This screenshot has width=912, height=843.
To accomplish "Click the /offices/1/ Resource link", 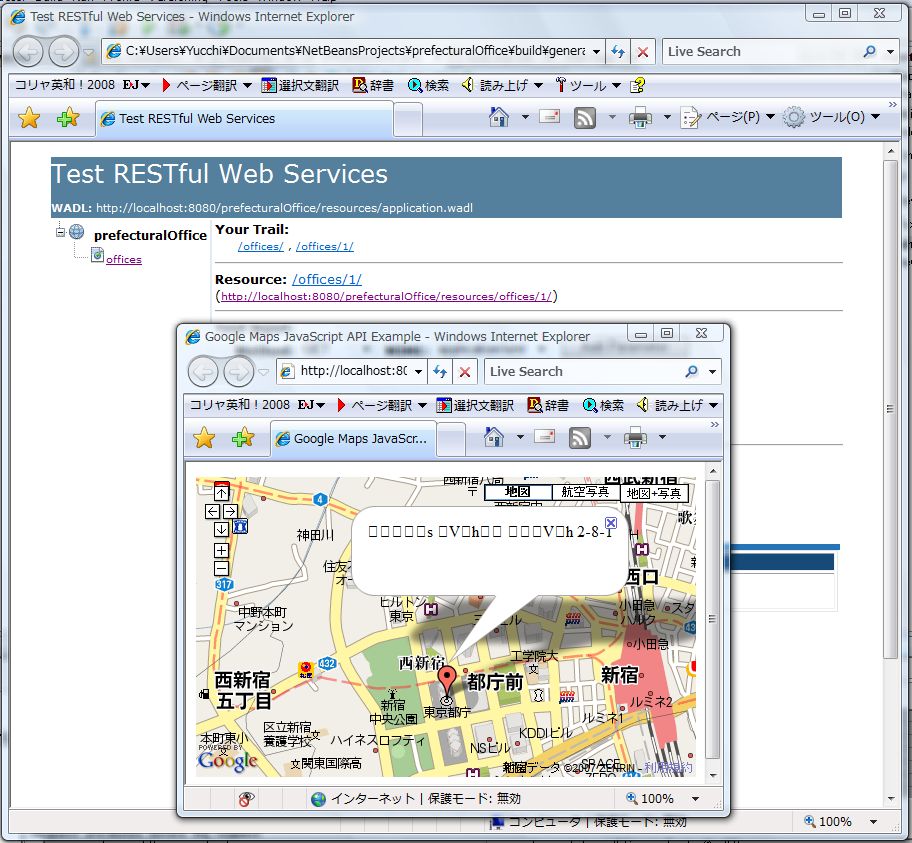I will pos(327,279).
